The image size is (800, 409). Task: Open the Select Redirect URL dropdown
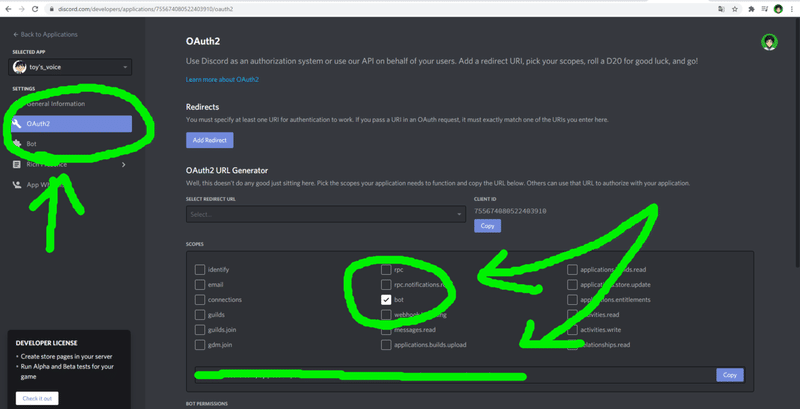pos(326,214)
